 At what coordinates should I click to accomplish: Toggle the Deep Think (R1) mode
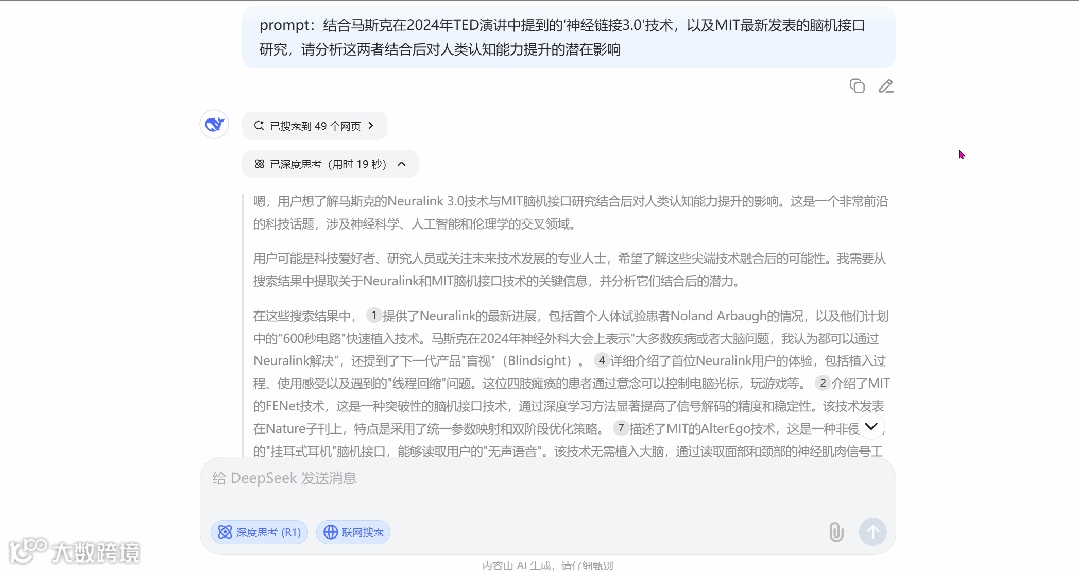click(x=260, y=532)
